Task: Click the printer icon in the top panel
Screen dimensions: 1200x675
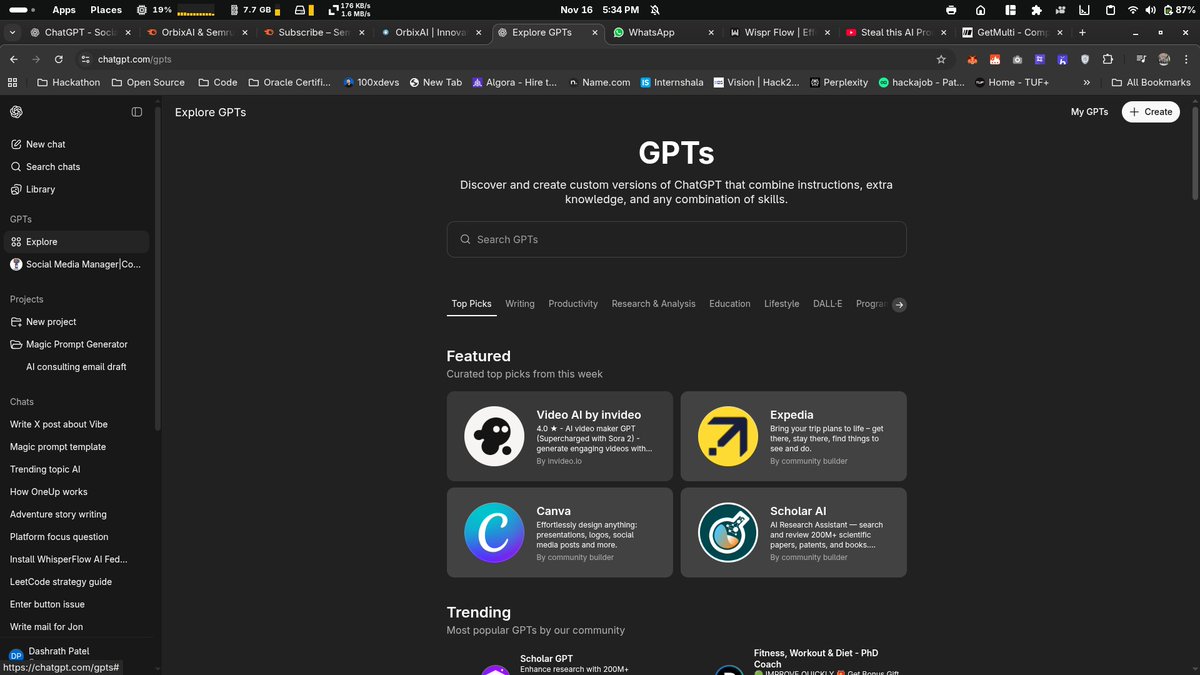Action: 950,9
